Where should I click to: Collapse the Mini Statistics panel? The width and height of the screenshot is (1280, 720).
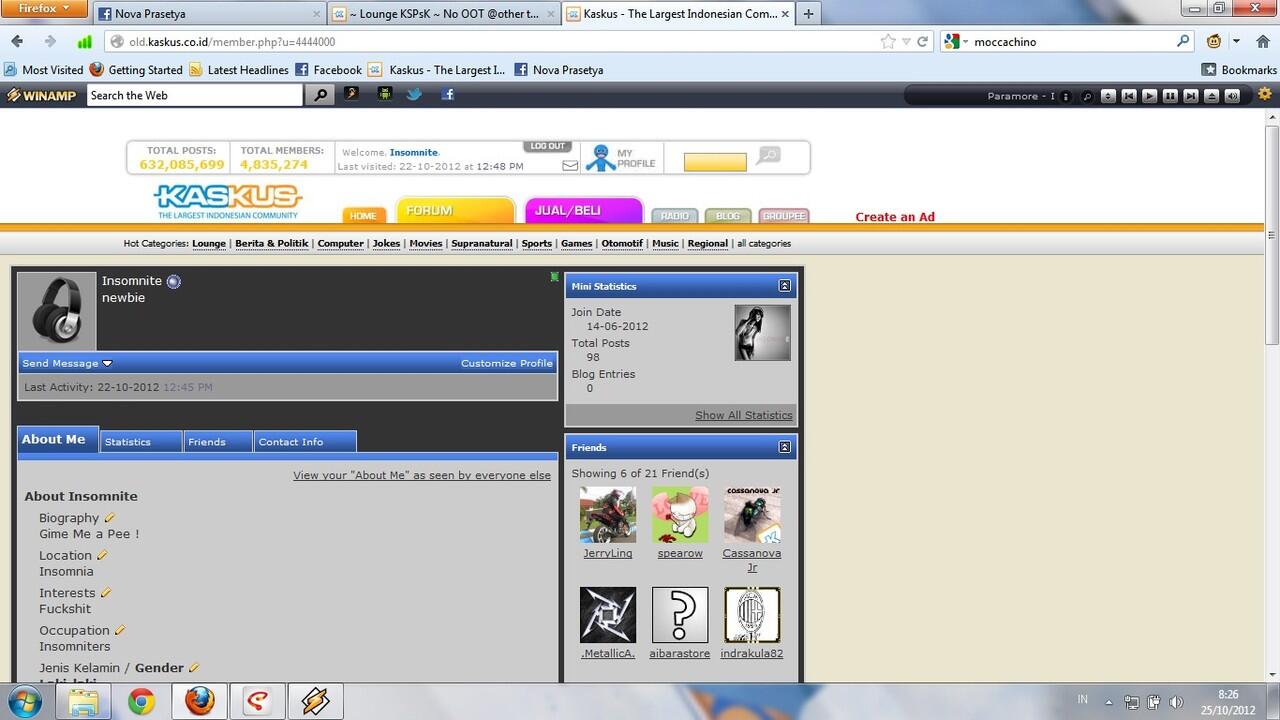[785, 286]
